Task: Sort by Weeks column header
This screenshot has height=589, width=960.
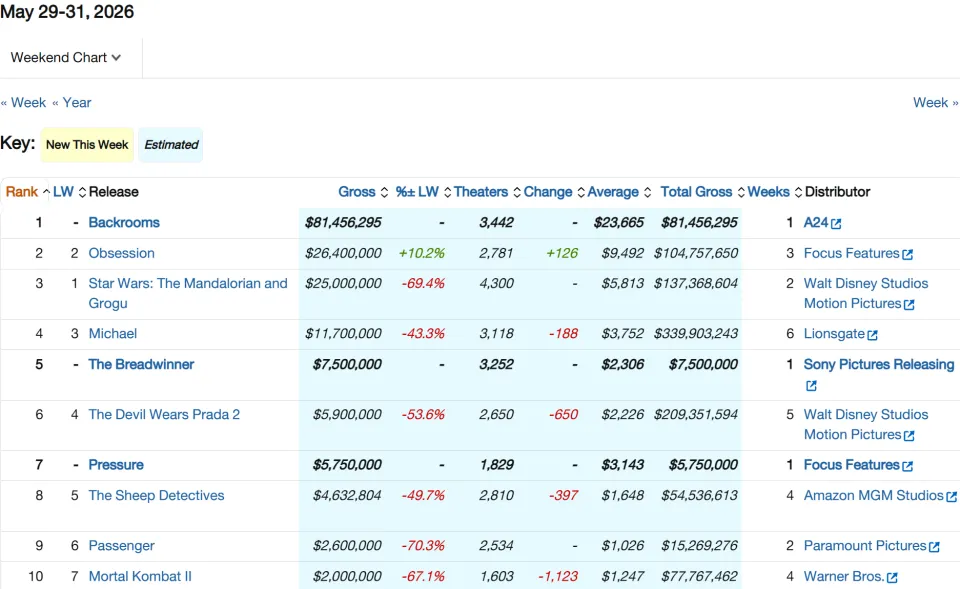Action: [x=768, y=192]
